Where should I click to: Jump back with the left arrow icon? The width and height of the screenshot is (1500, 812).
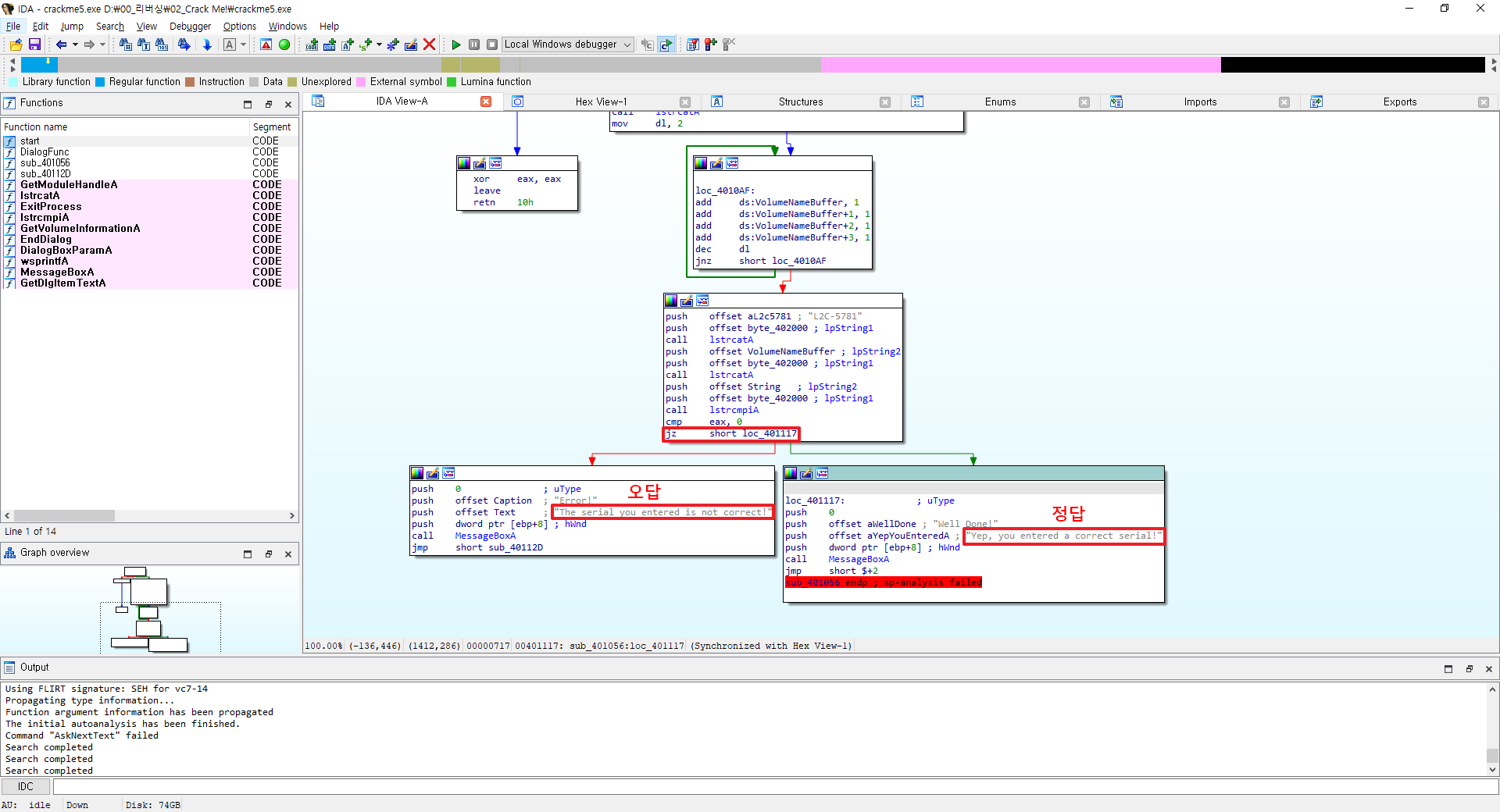(x=61, y=45)
